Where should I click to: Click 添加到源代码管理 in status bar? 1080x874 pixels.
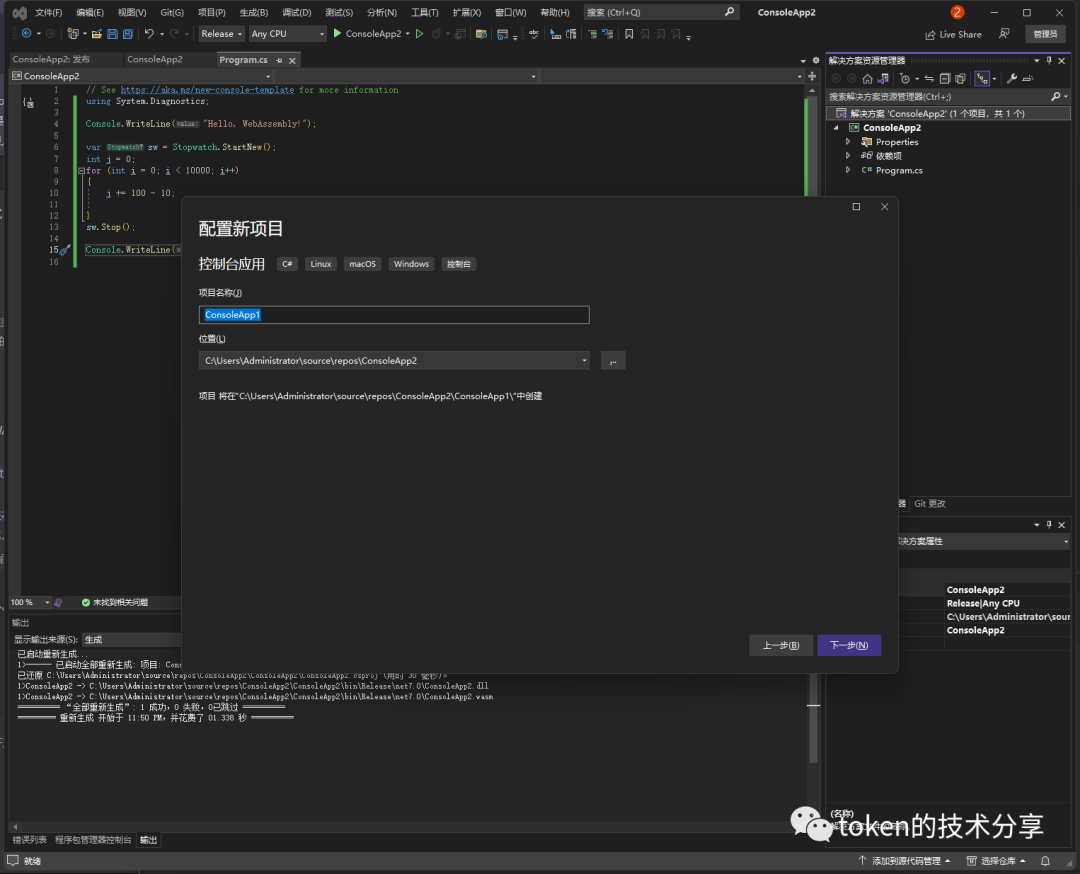click(905, 861)
